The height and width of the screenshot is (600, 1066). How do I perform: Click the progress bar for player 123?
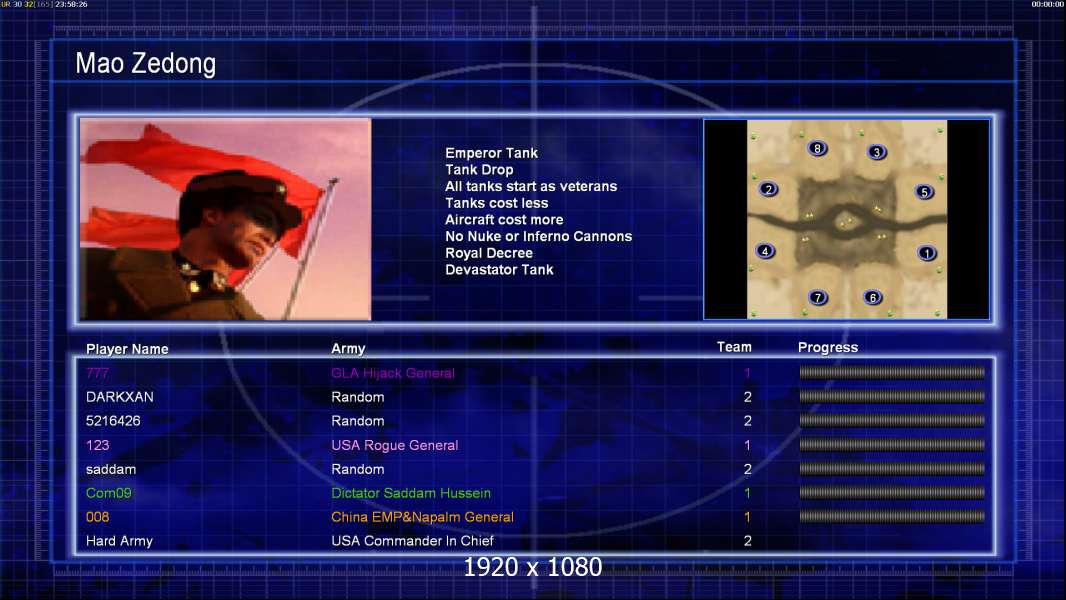(892, 445)
